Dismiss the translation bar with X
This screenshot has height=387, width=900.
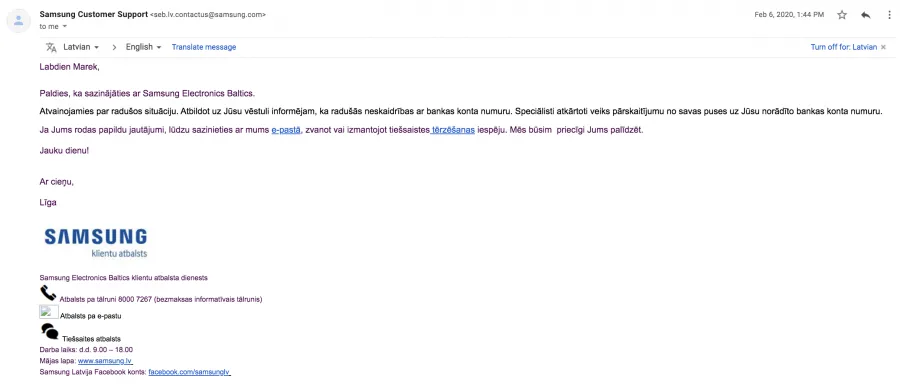pos(883,47)
